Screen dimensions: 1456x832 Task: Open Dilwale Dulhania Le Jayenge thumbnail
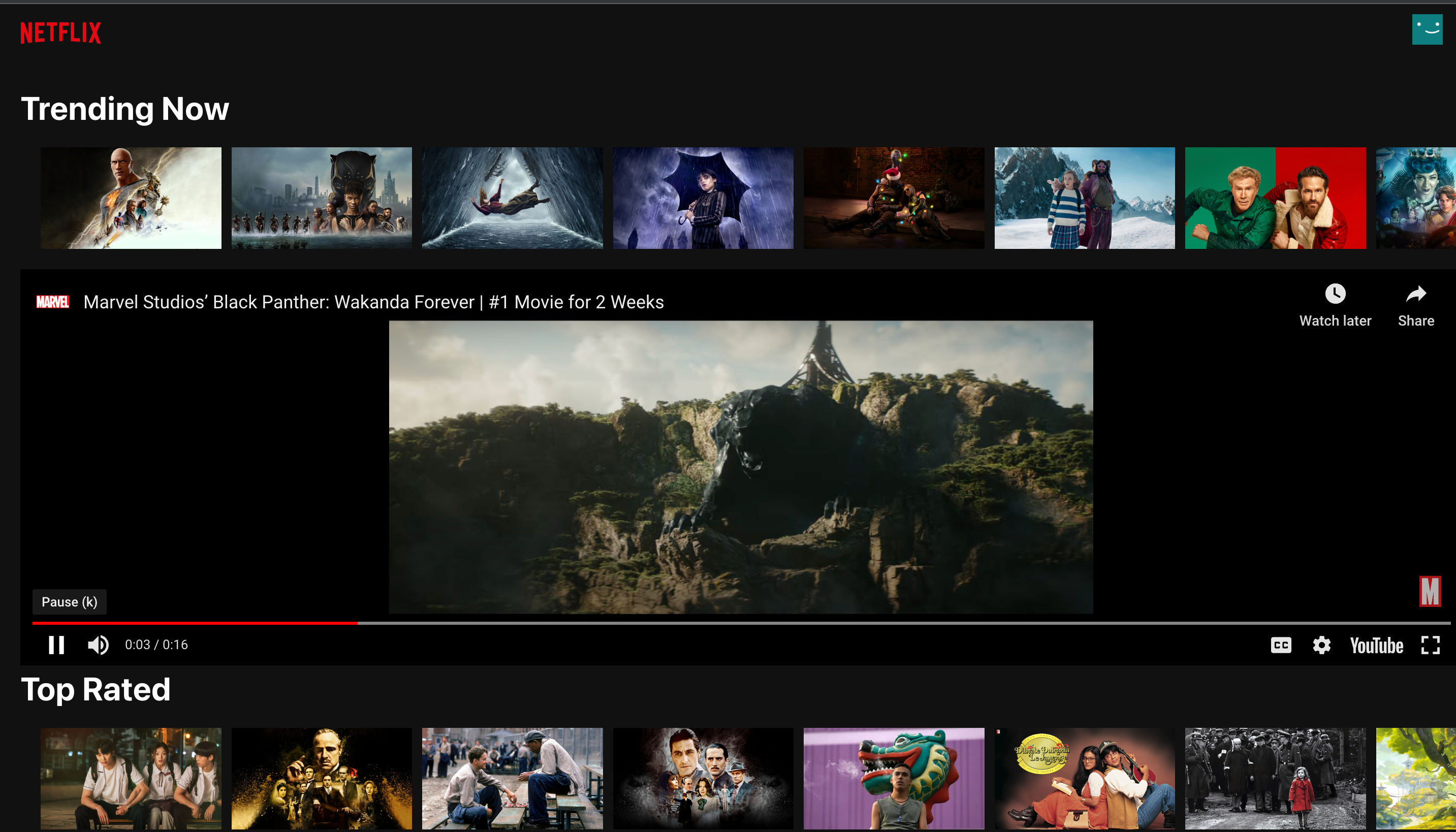pos(1084,778)
